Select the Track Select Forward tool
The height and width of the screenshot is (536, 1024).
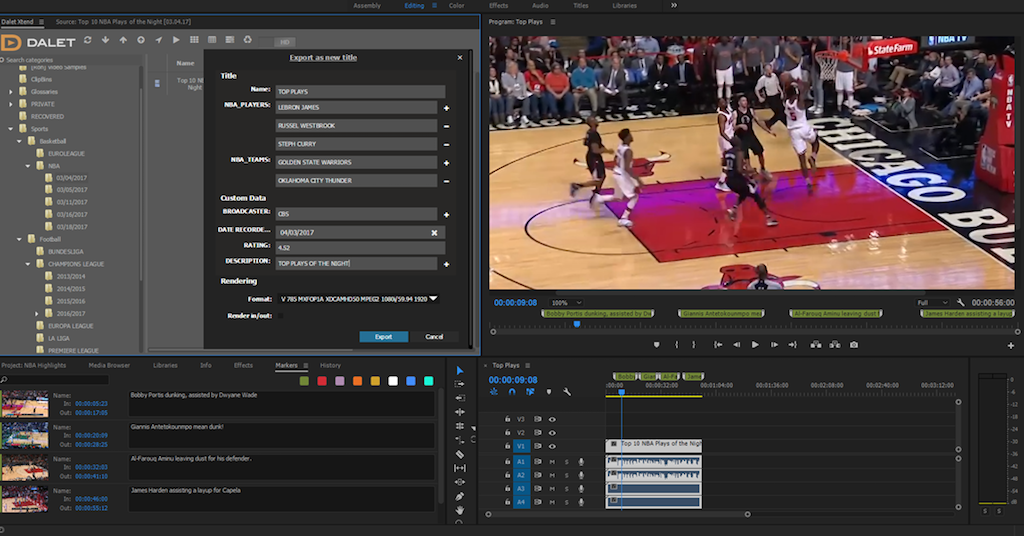(460, 384)
